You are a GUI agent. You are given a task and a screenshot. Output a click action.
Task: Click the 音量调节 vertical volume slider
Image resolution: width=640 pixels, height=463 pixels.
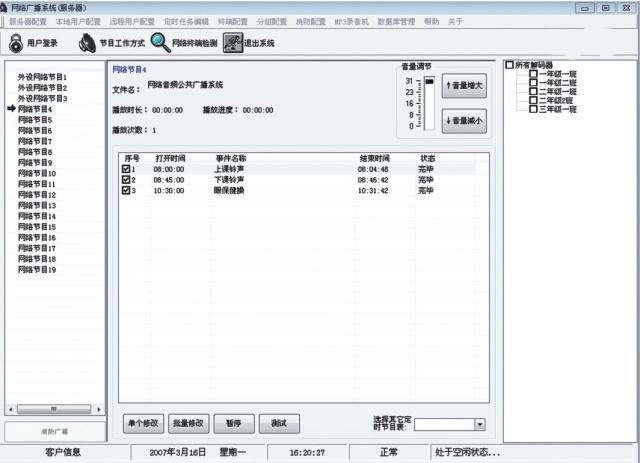coord(429,103)
